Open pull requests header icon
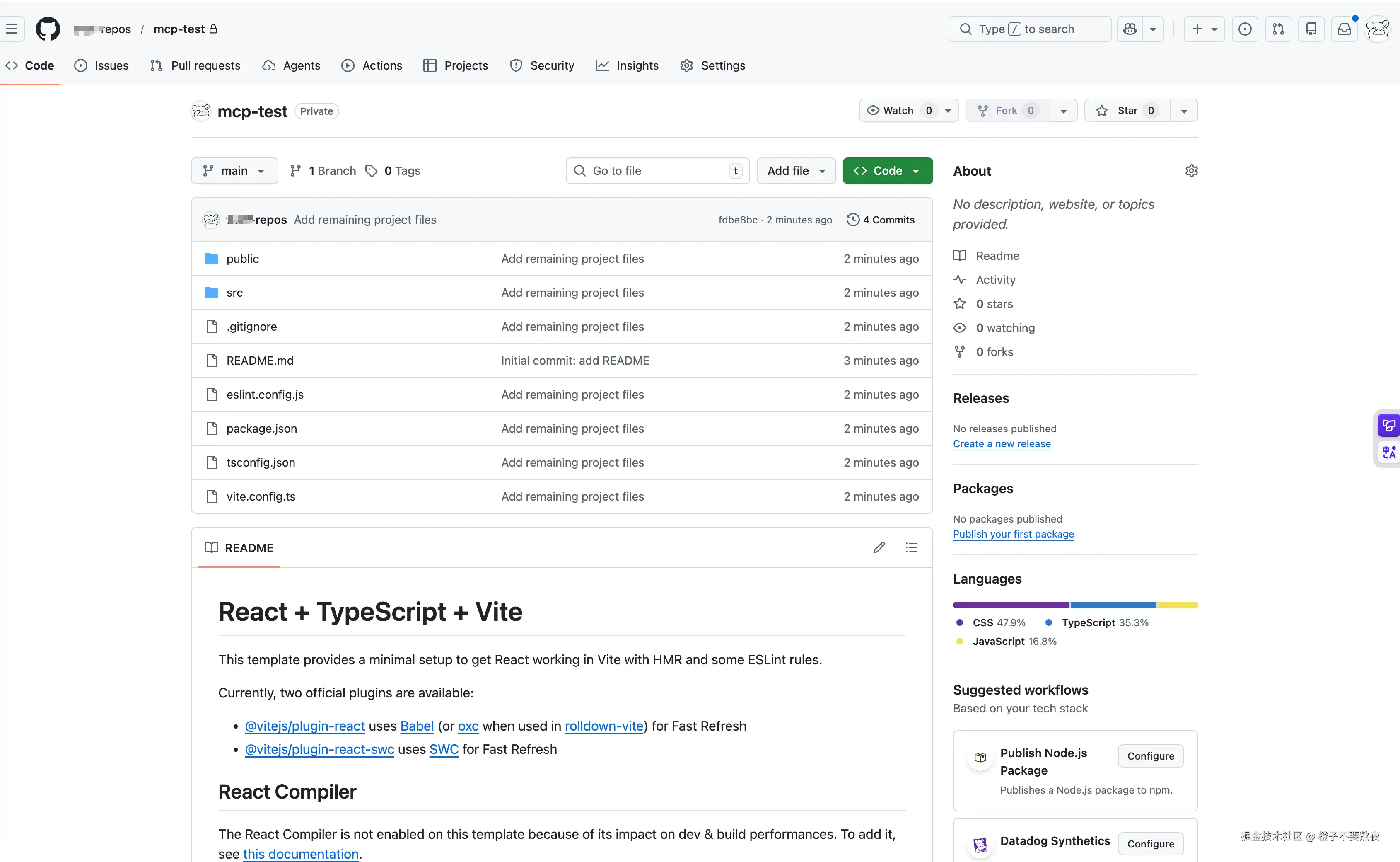The height and width of the screenshot is (862, 1400). click(1278, 29)
